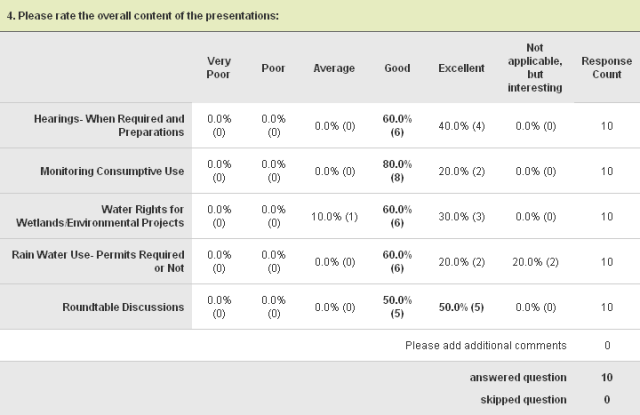
Task: Select the "Monitoring Consumptive Use" row label
Action: (112, 171)
